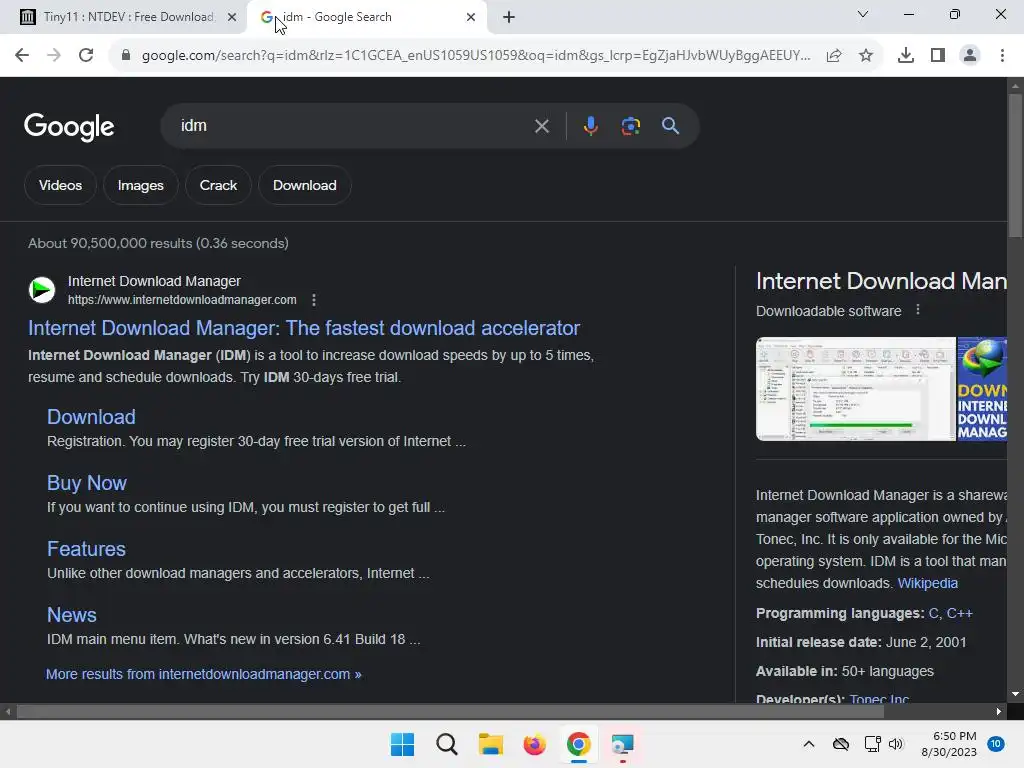The image size is (1024, 768).
Task: Open tab search dropdown chevron
Action: (x=863, y=14)
